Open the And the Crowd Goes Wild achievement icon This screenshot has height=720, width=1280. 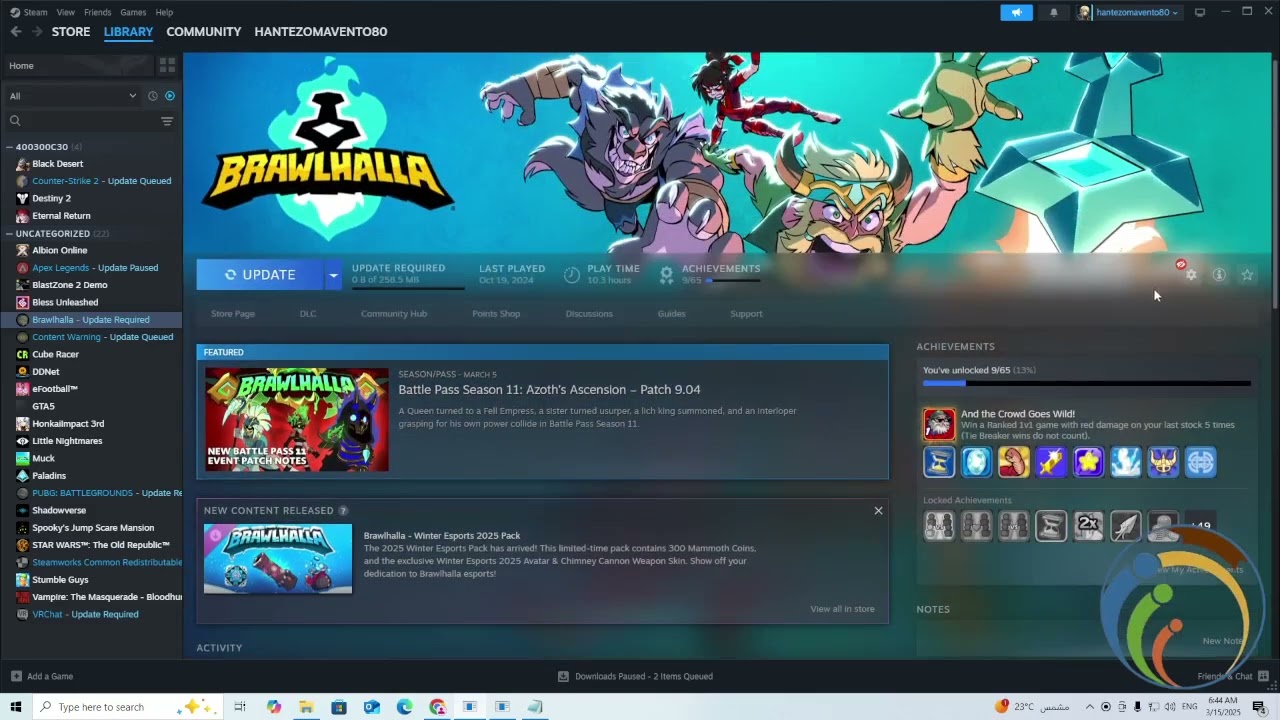point(939,424)
